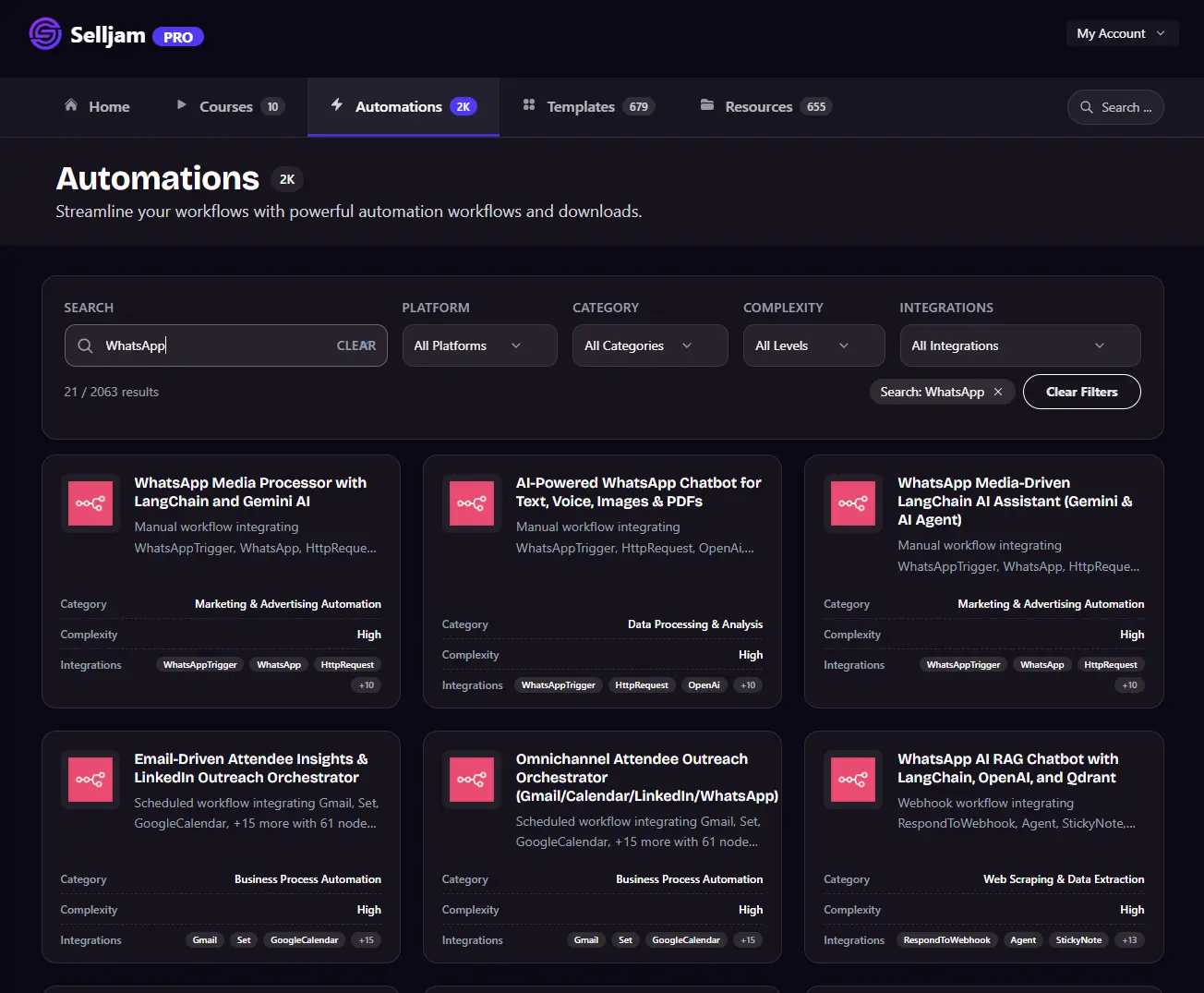Open the Resources tab

click(x=765, y=106)
